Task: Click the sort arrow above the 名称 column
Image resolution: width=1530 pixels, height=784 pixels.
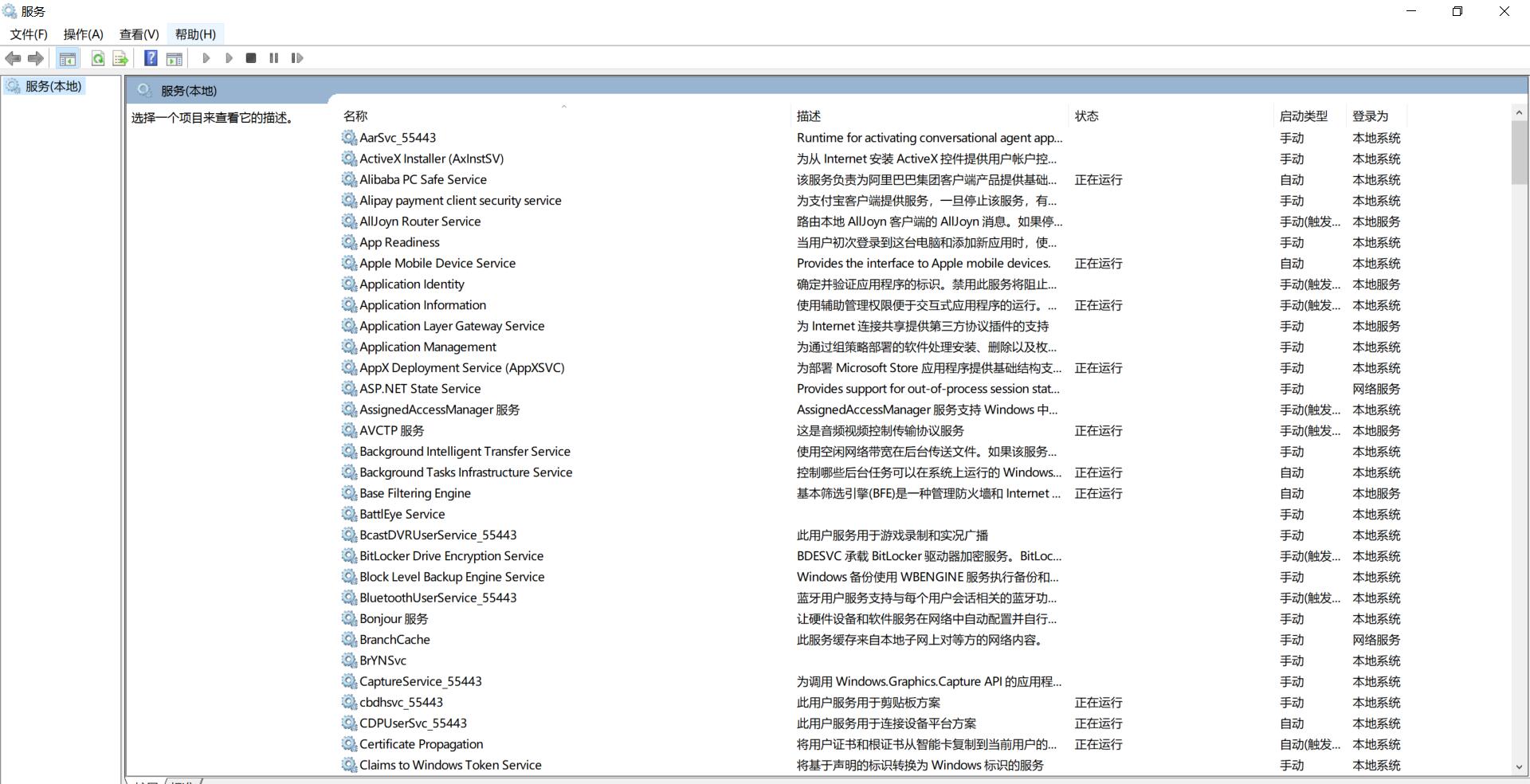Action: coord(564,106)
